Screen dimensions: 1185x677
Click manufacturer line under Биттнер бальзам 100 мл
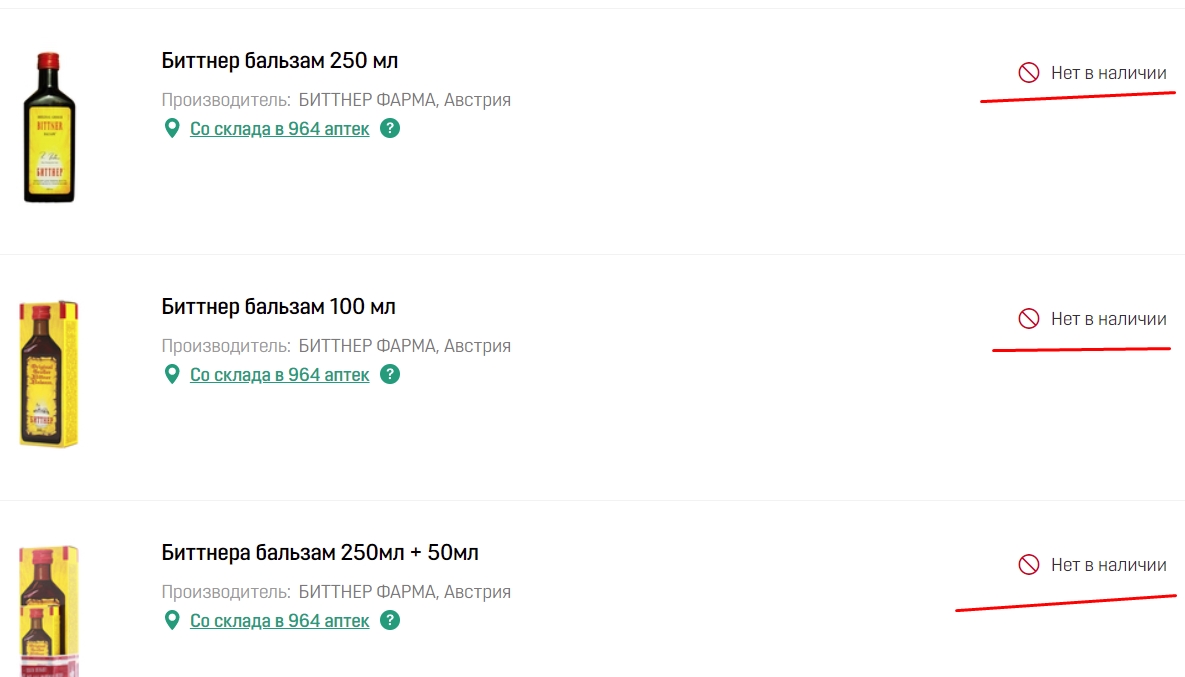336,346
